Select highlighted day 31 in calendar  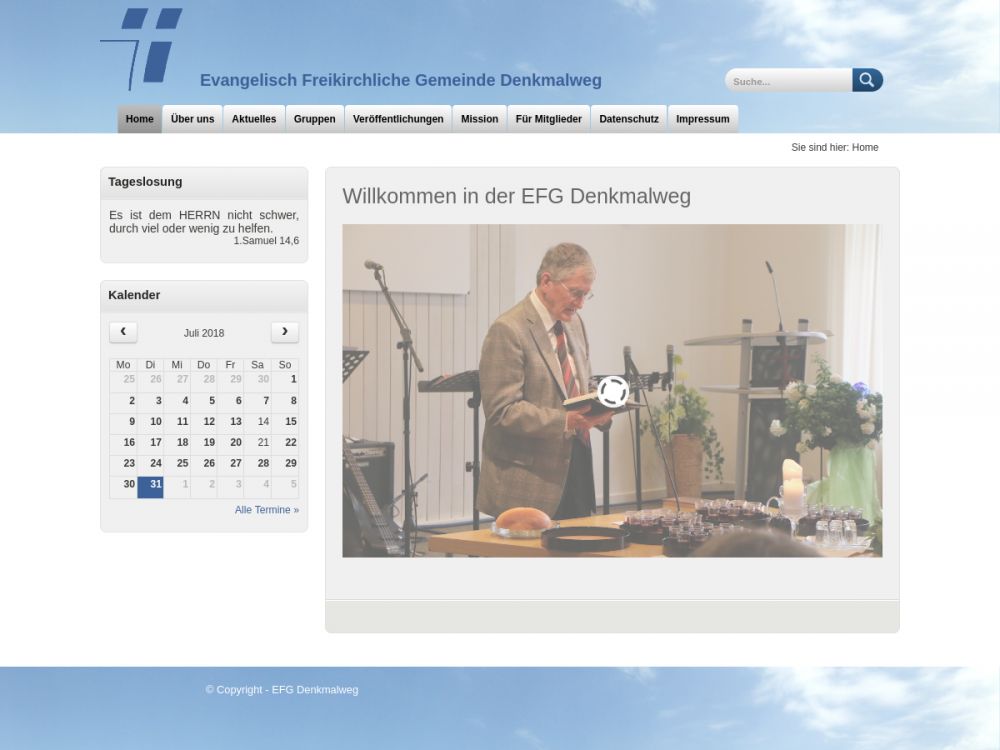click(x=151, y=485)
